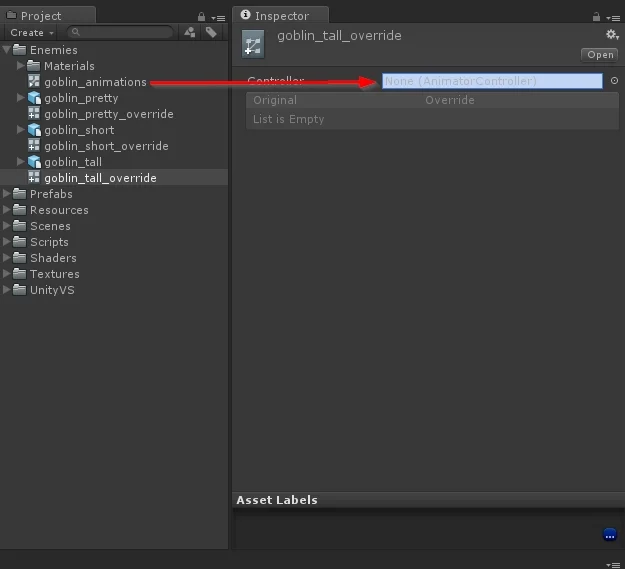Image resolution: width=625 pixels, height=569 pixels.
Task: Open the Create dropdown menu
Action: point(31,33)
